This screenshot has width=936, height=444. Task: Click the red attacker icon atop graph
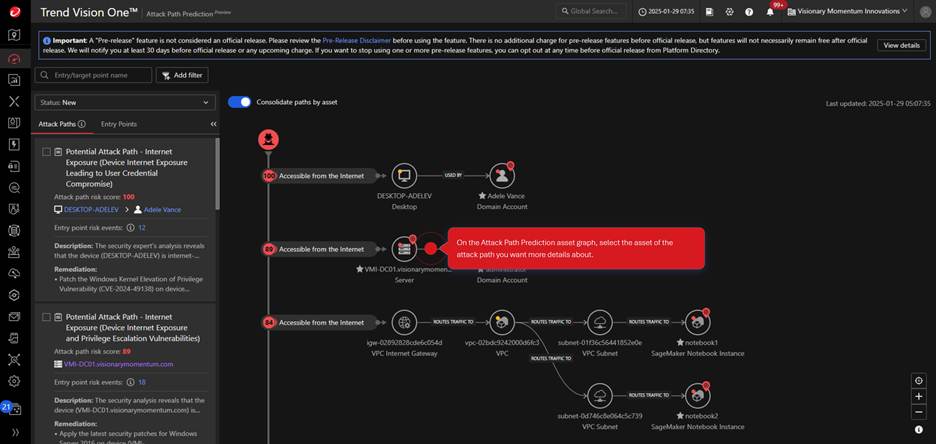[269, 140]
